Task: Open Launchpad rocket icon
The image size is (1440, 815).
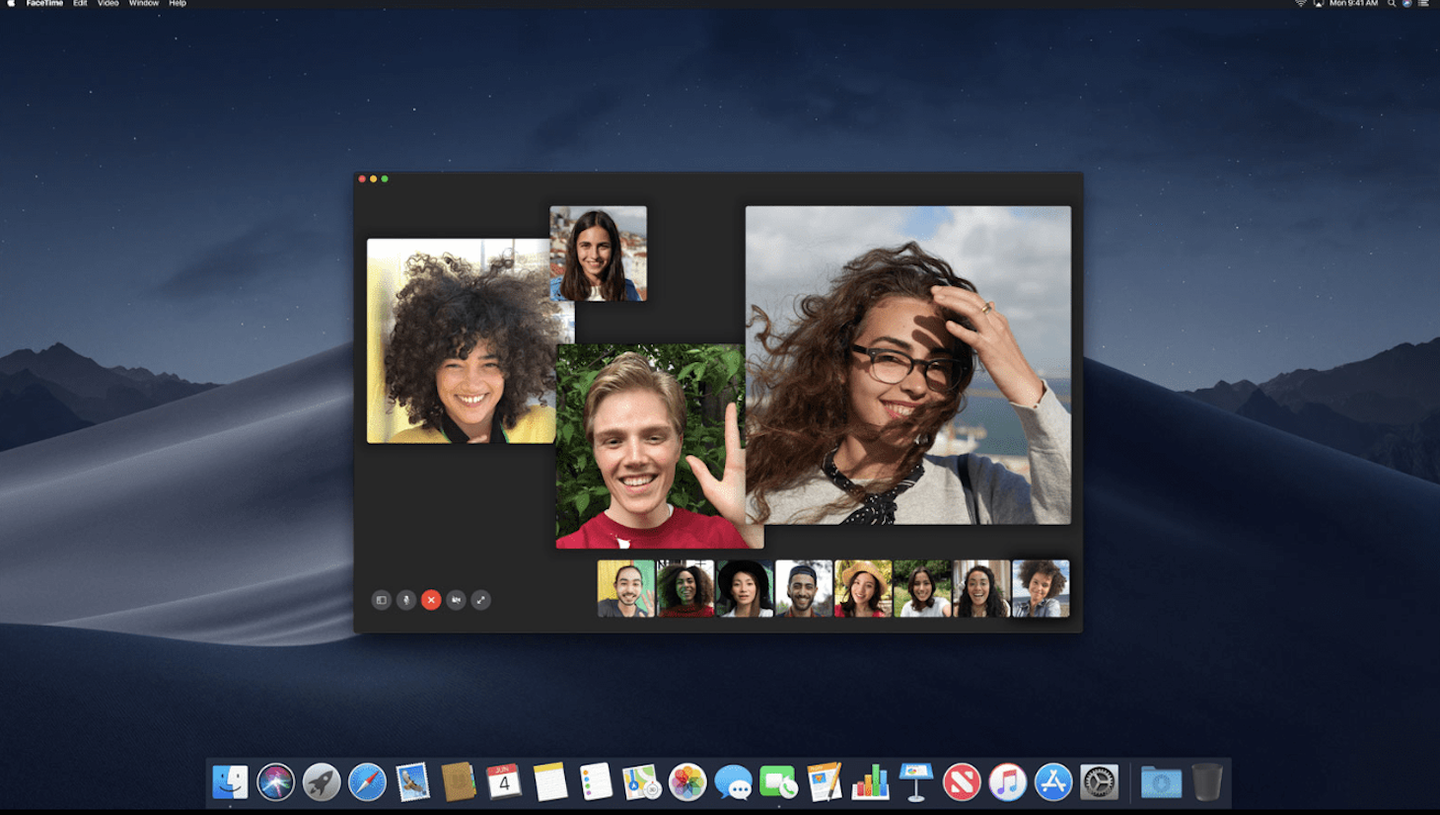Action: [321, 782]
